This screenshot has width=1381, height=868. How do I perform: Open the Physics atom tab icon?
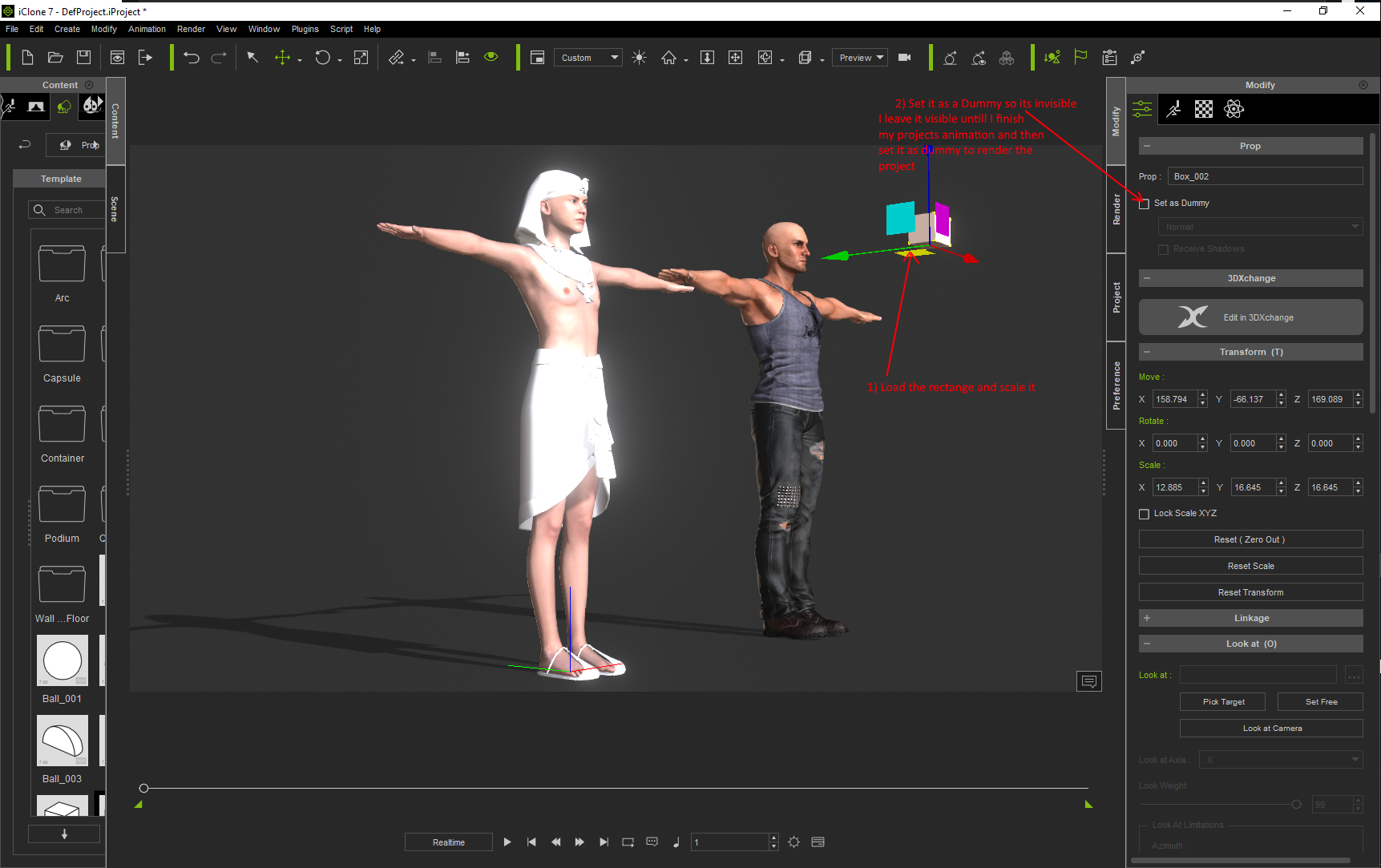click(x=1234, y=109)
